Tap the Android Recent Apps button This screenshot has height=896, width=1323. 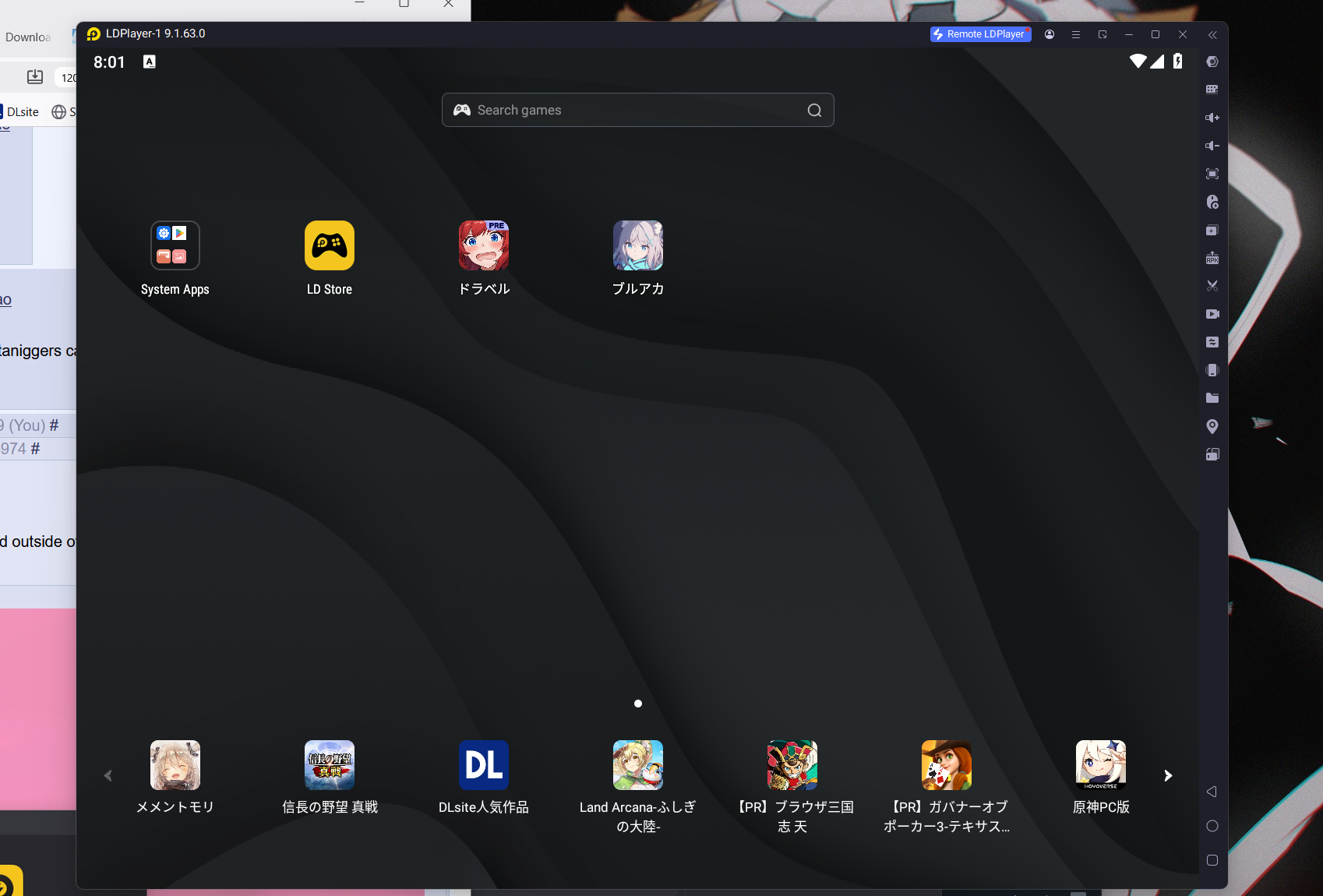pyautogui.click(x=1212, y=860)
